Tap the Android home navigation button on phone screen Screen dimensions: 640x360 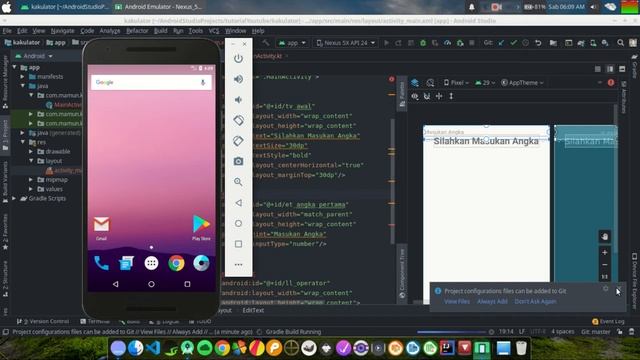pyautogui.click(x=151, y=284)
